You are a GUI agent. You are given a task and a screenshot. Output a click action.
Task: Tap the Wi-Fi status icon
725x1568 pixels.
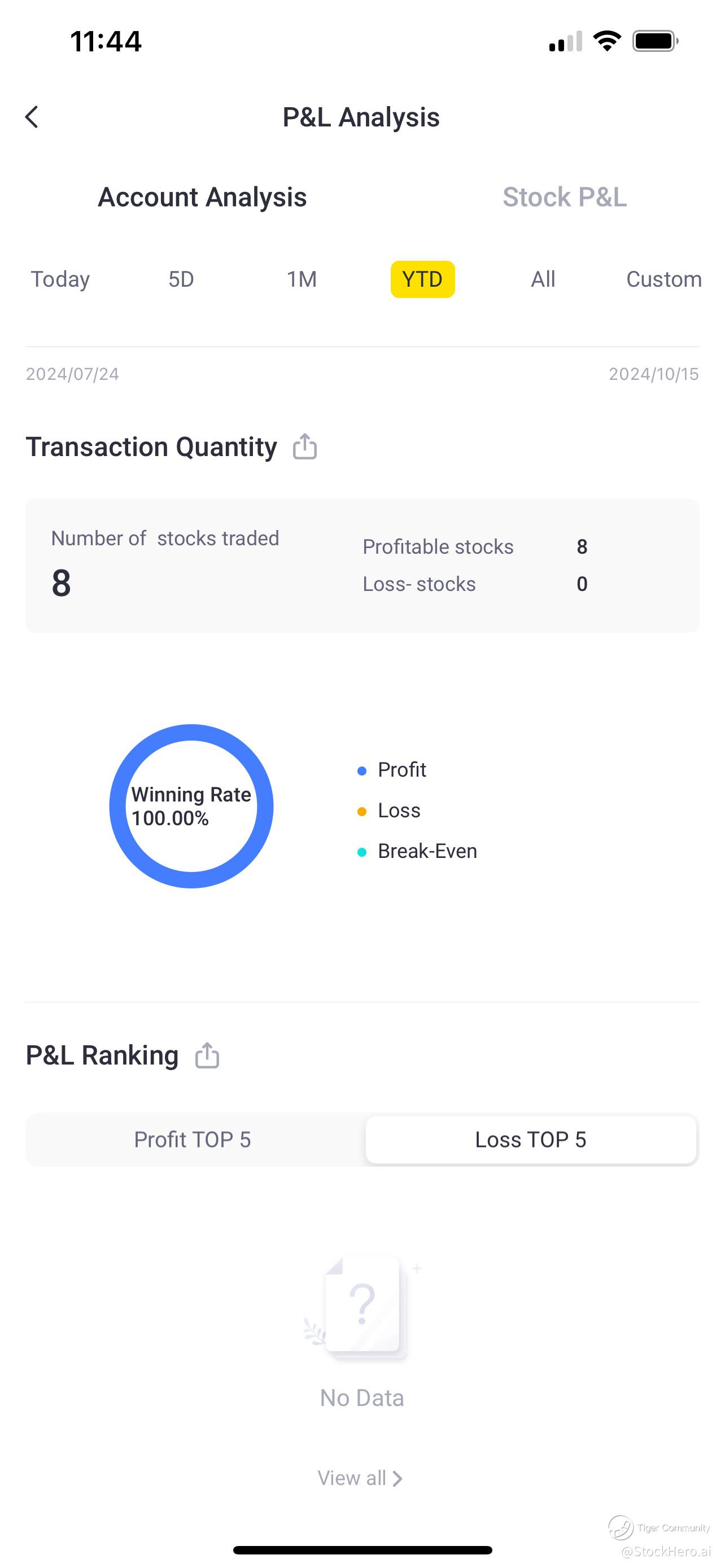[607, 41]
